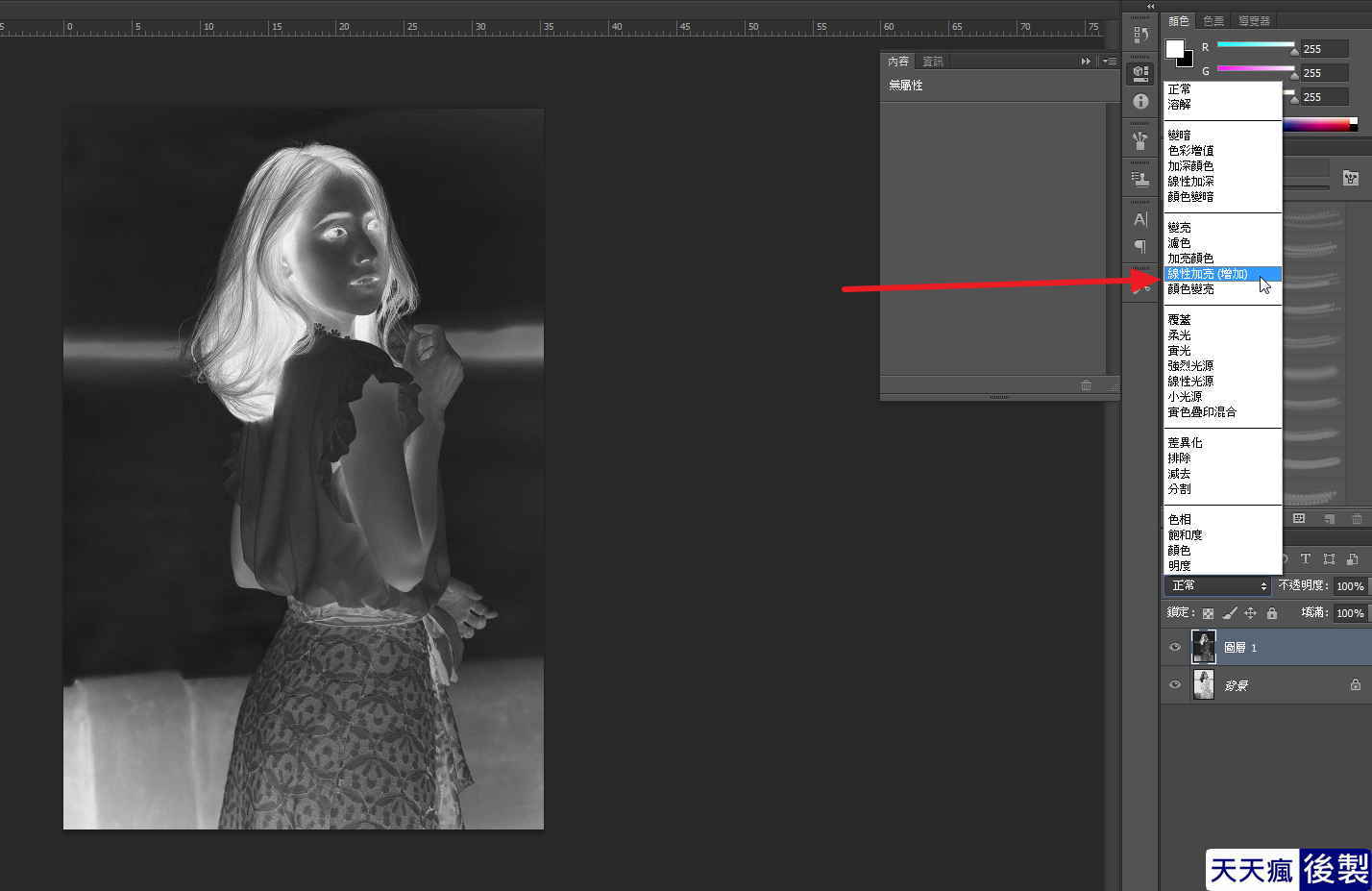Choose 線性加亮 (增加) blend mode

pos(1222,274)
